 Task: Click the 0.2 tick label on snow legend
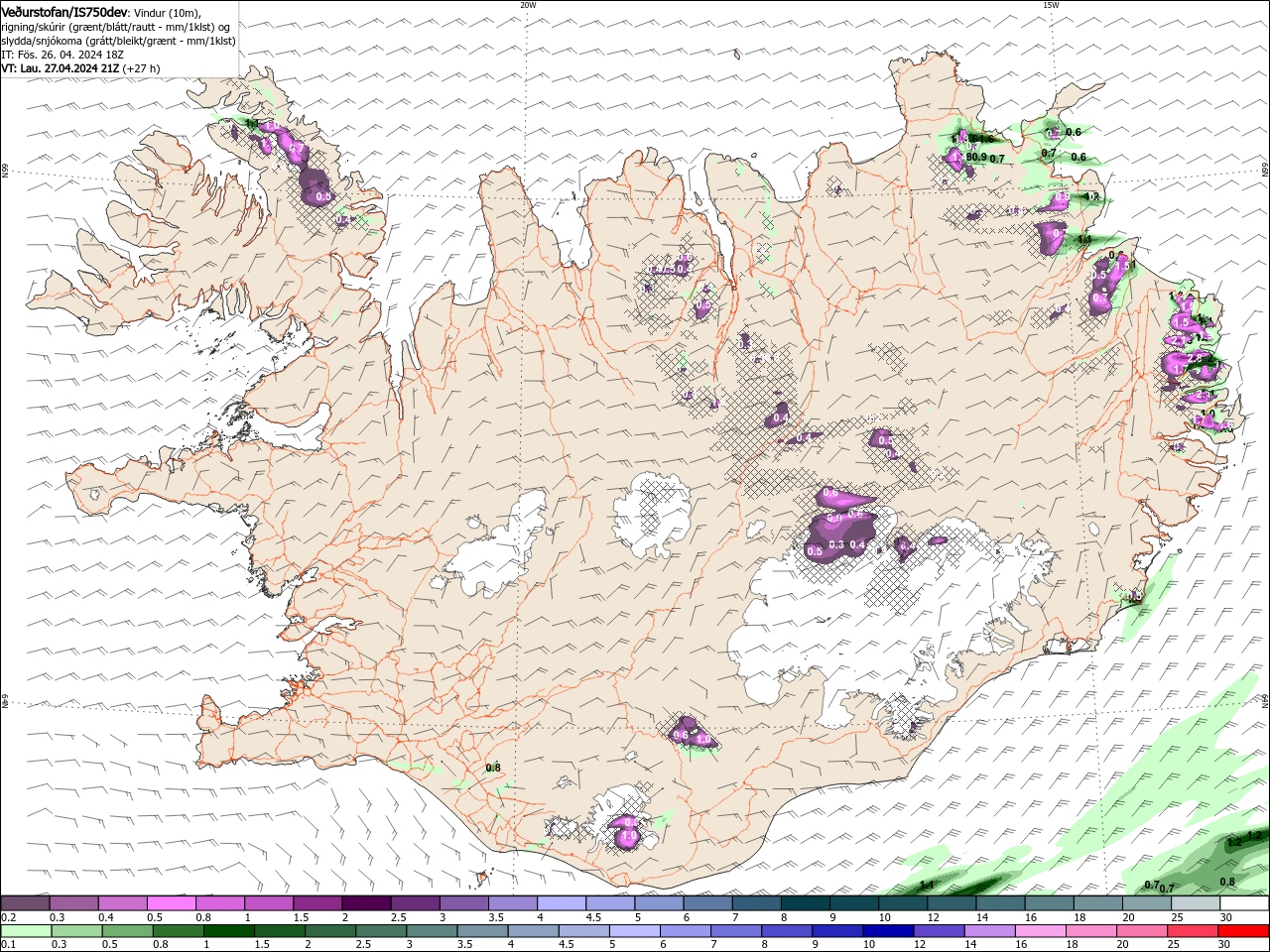(8, 917)
